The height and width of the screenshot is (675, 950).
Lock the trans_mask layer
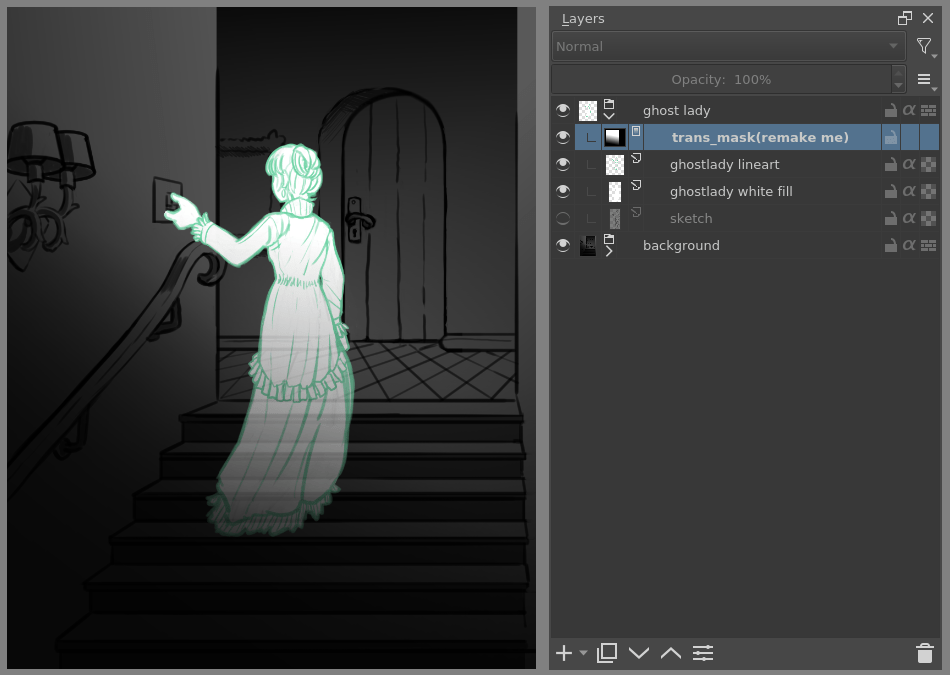click(890, 137)
